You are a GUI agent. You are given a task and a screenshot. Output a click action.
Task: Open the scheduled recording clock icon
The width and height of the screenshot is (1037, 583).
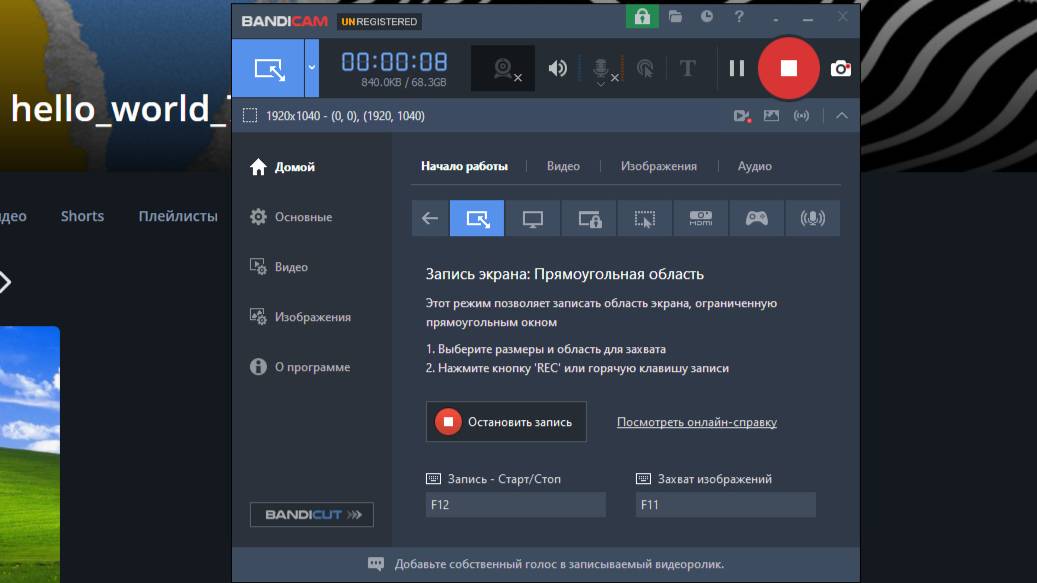coord(707,17)
